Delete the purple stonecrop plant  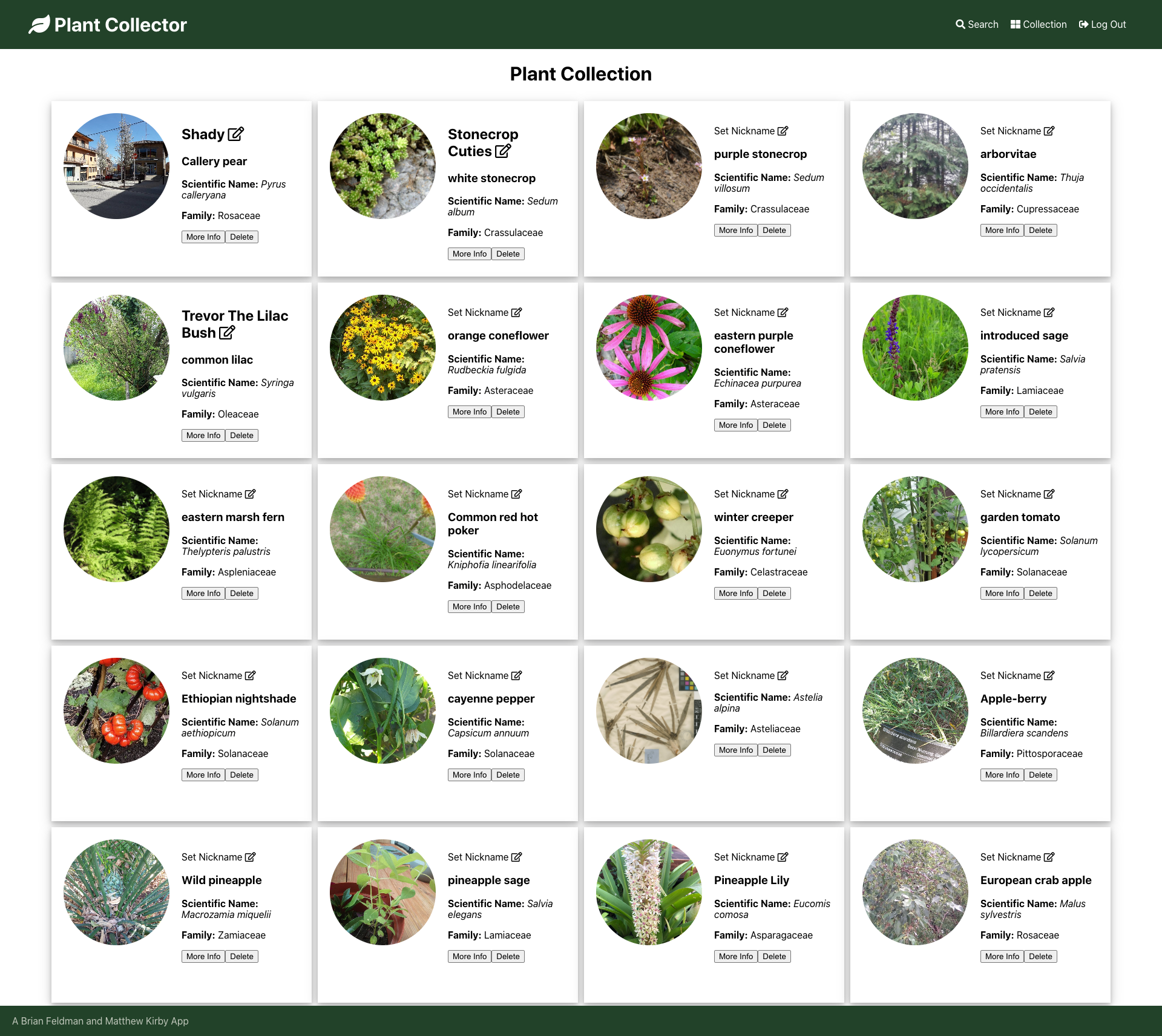pyautogui.click(x=774, y=231)
